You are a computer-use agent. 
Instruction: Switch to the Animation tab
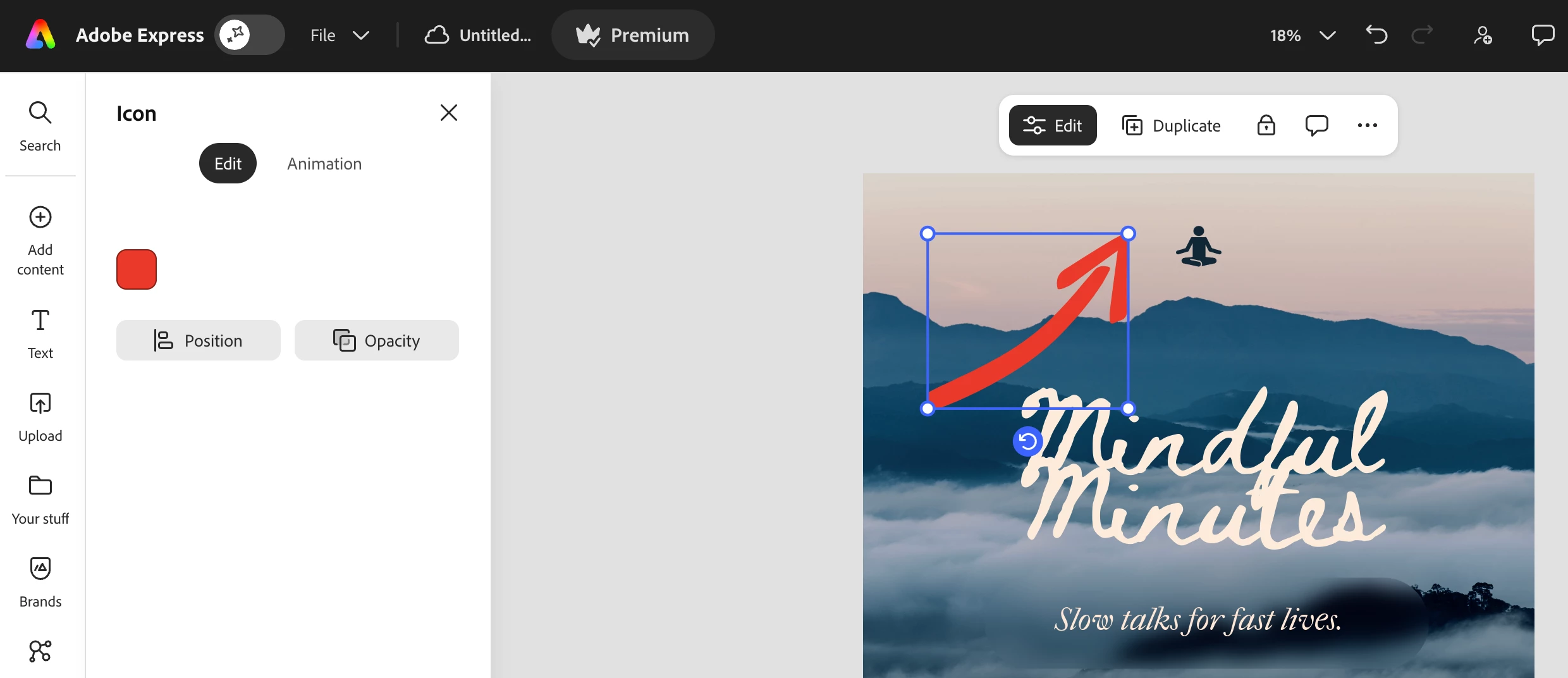click(x=324, y=164)
